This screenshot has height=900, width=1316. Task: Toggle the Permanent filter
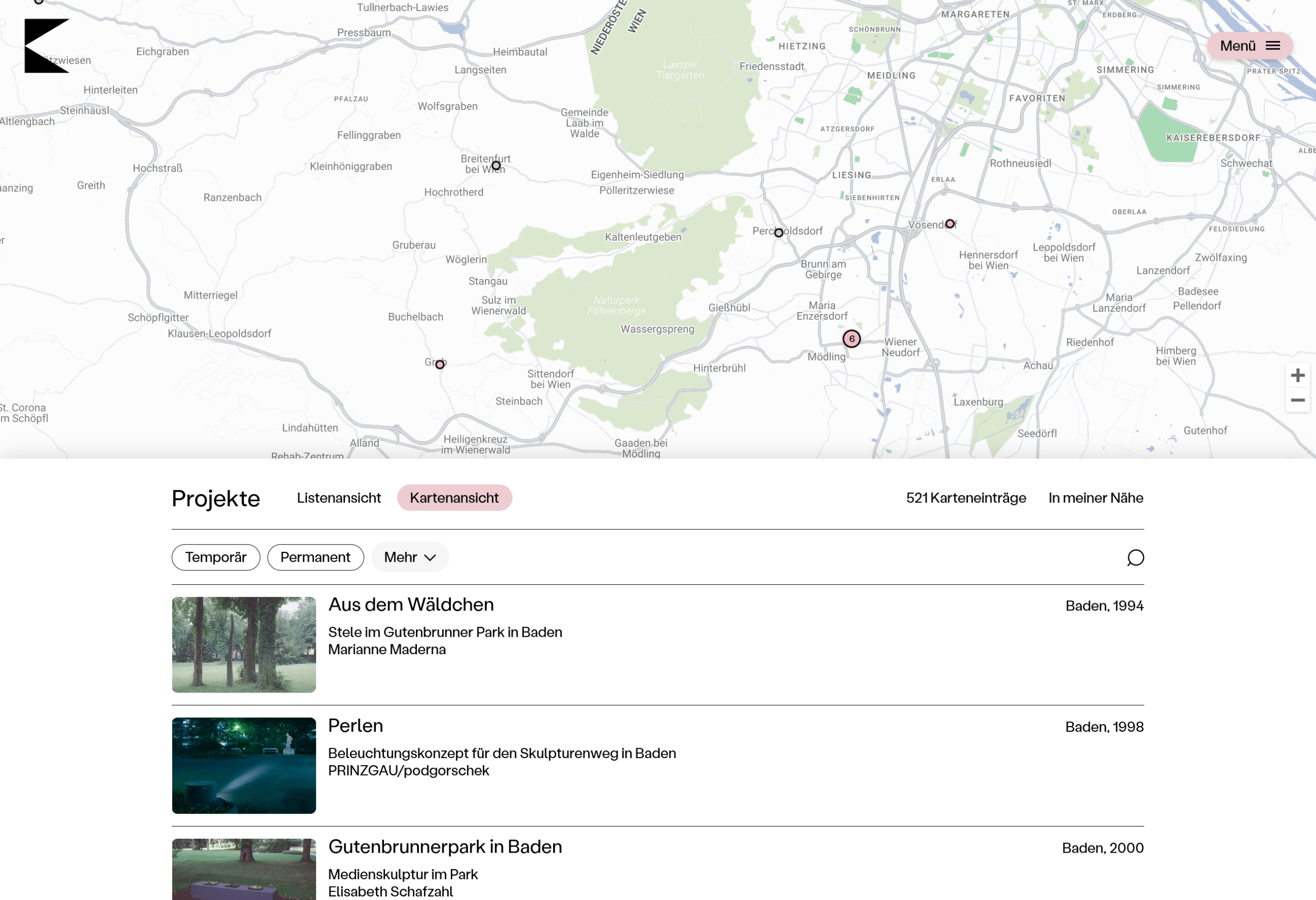(x=316, y=557)
